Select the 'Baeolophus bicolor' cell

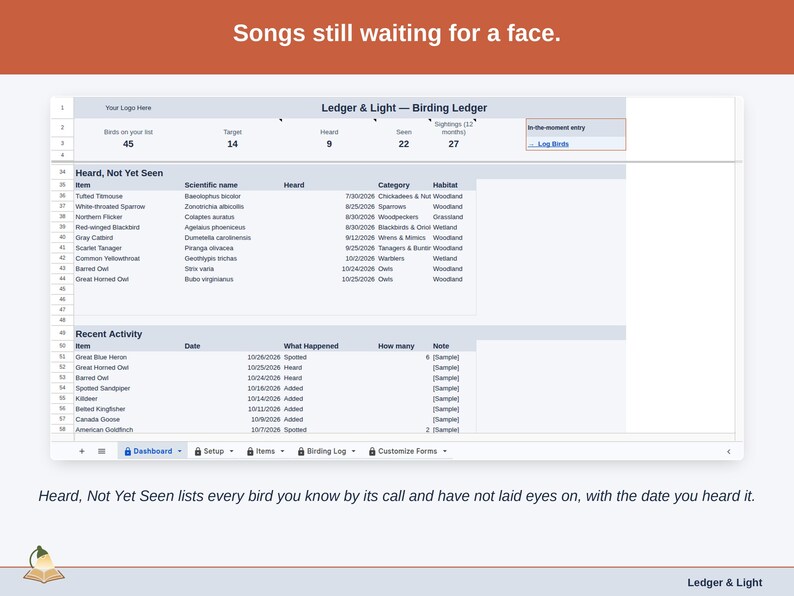click(x=233, y=196)
